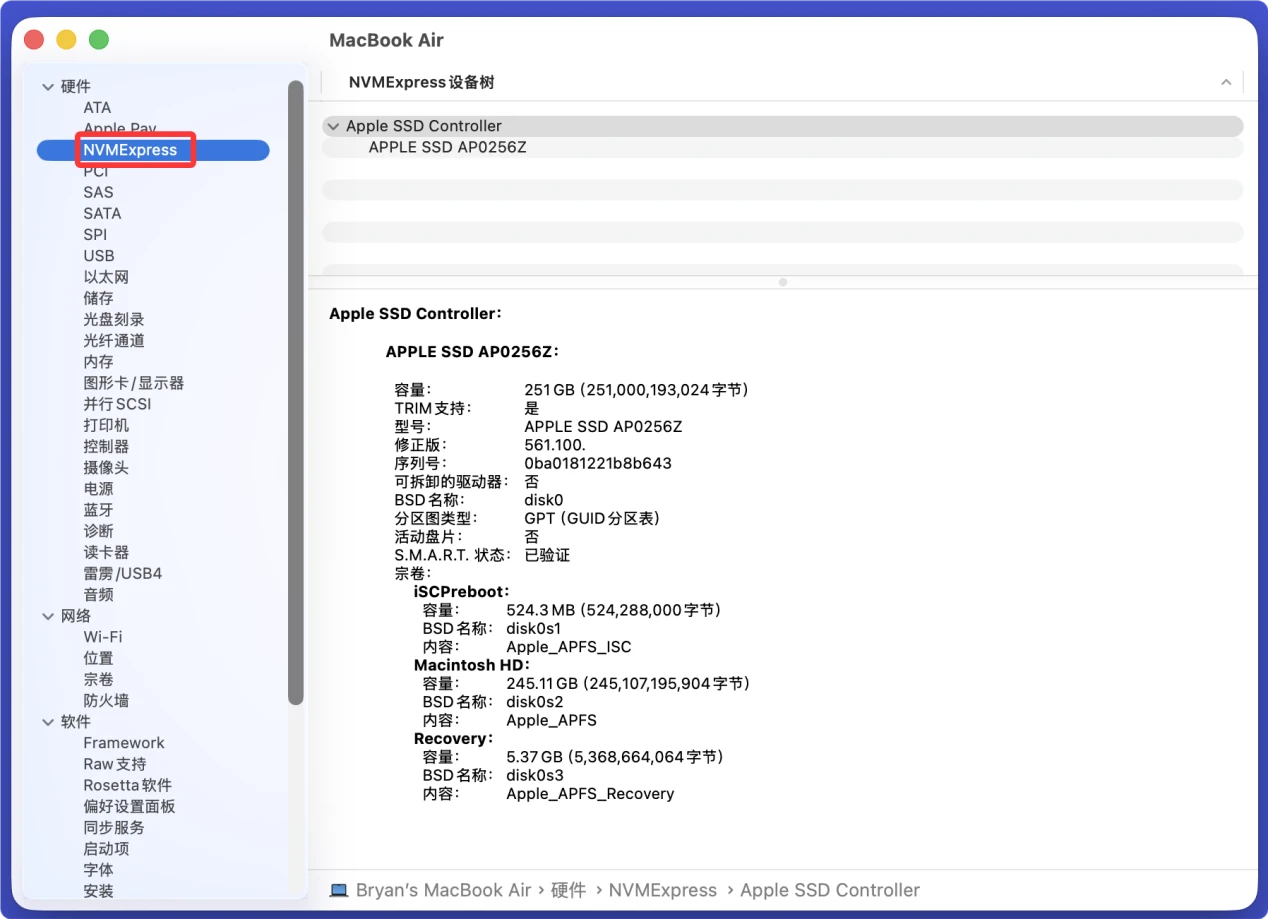This screenshot has width=1268, height=919.
Task: Click Bryan's MacBook Air in path bar
Action: click(443, 890)
